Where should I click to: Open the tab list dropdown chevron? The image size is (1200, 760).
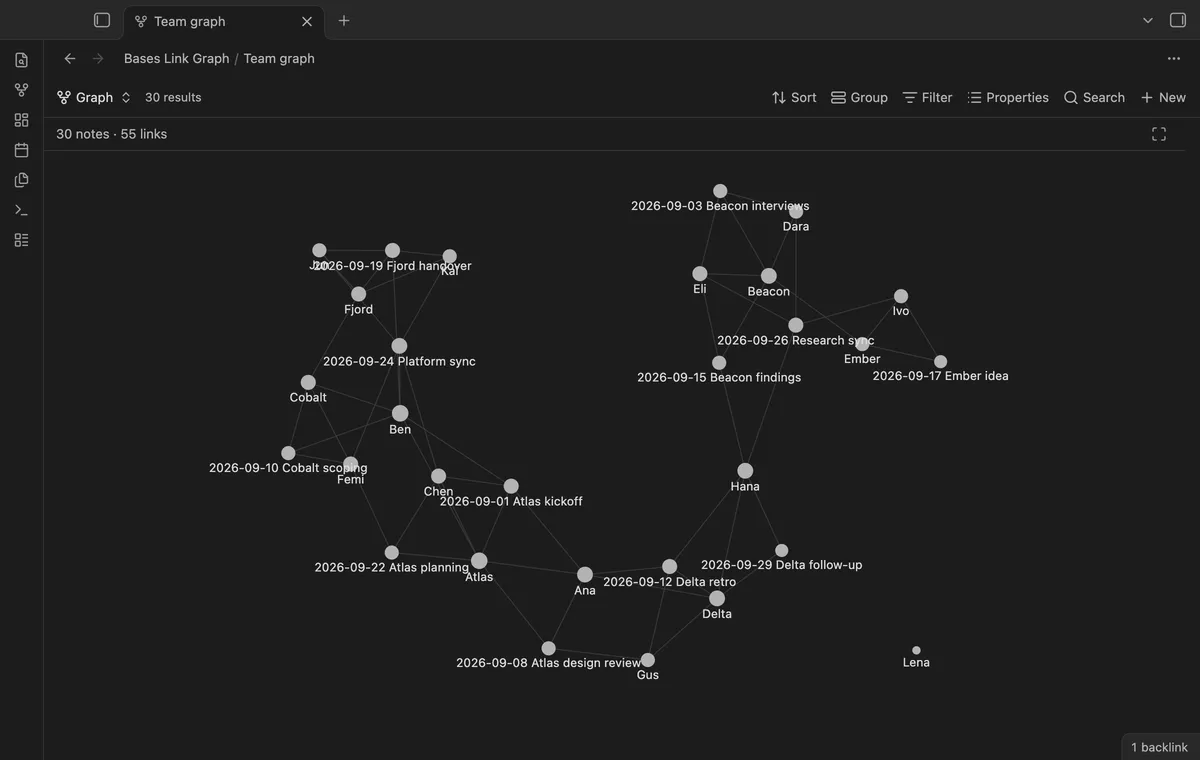1148,20
